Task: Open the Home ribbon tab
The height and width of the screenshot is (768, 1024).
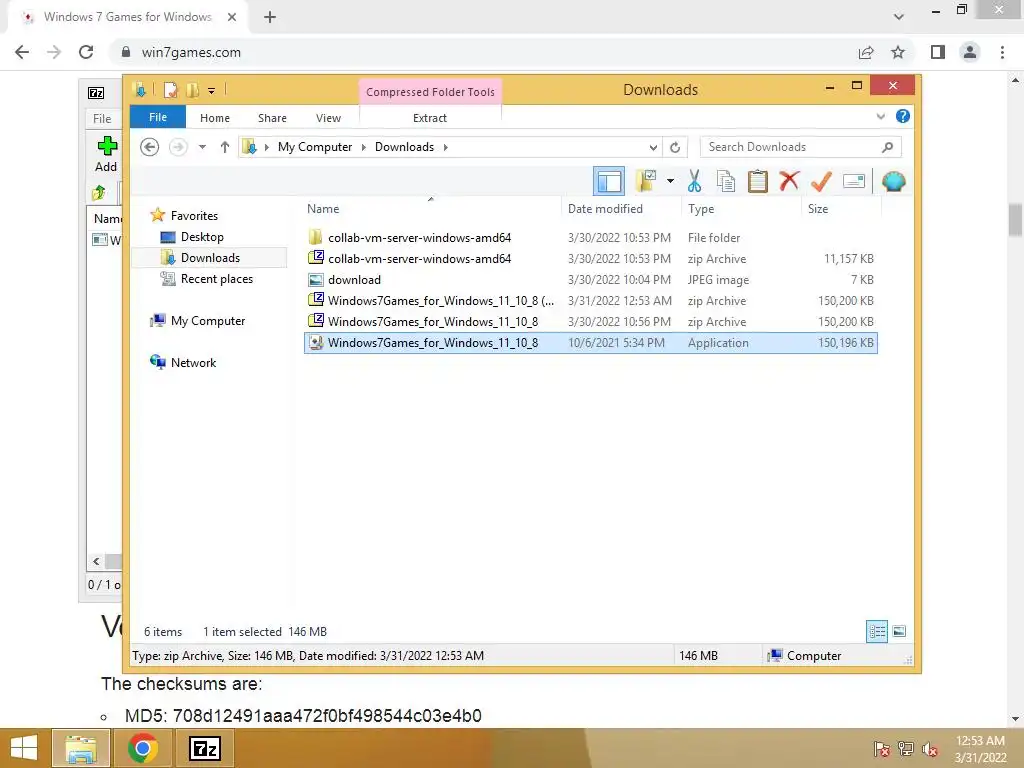Action: pyautogui.click(x=215, y=118)
